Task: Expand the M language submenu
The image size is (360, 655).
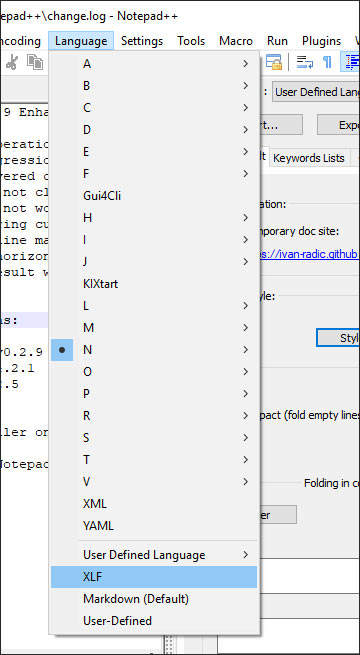Action: point(154,328)
